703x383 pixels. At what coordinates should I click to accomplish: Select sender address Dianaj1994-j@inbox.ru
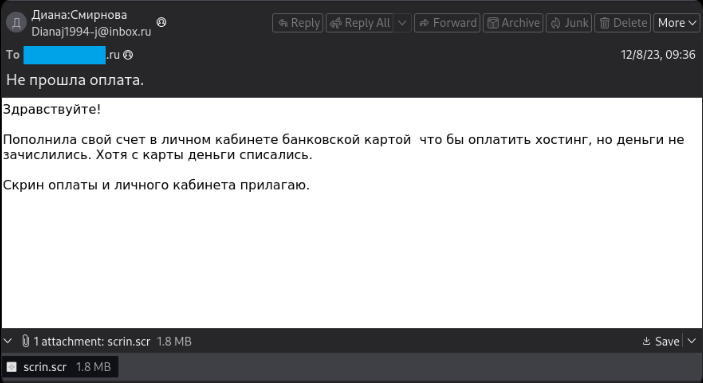pos(91,32)
